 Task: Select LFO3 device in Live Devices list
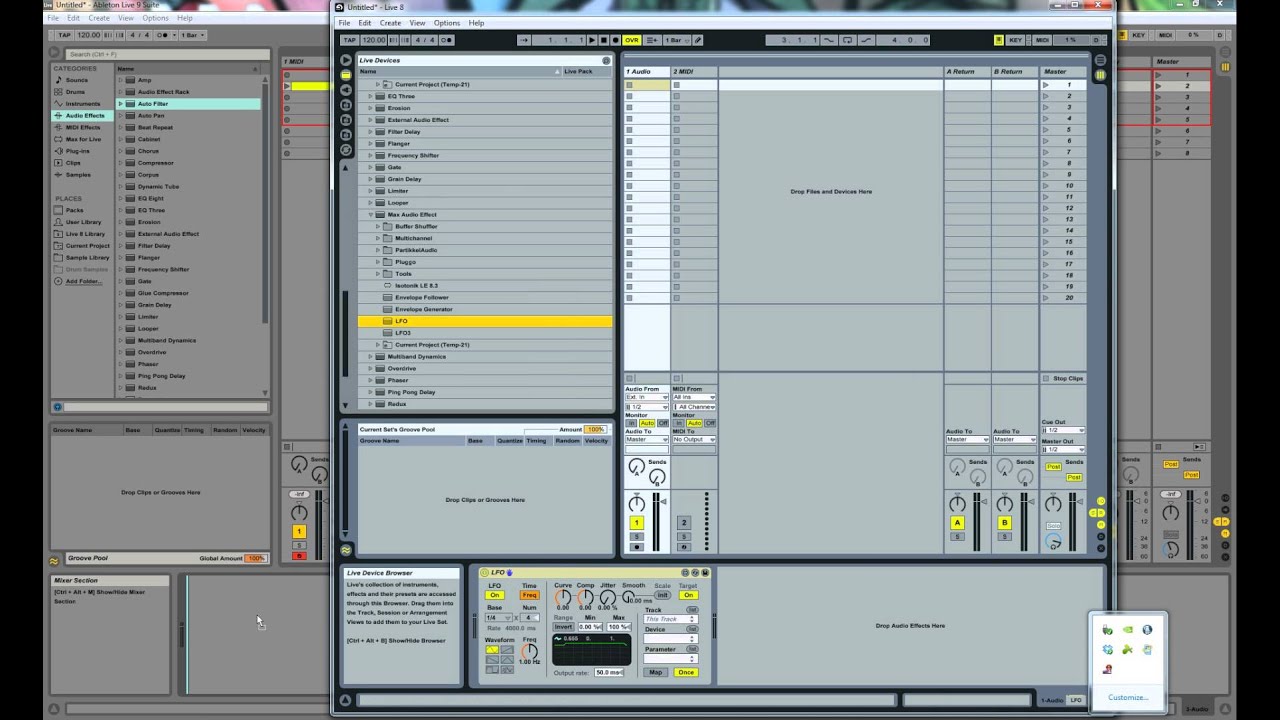486,333
